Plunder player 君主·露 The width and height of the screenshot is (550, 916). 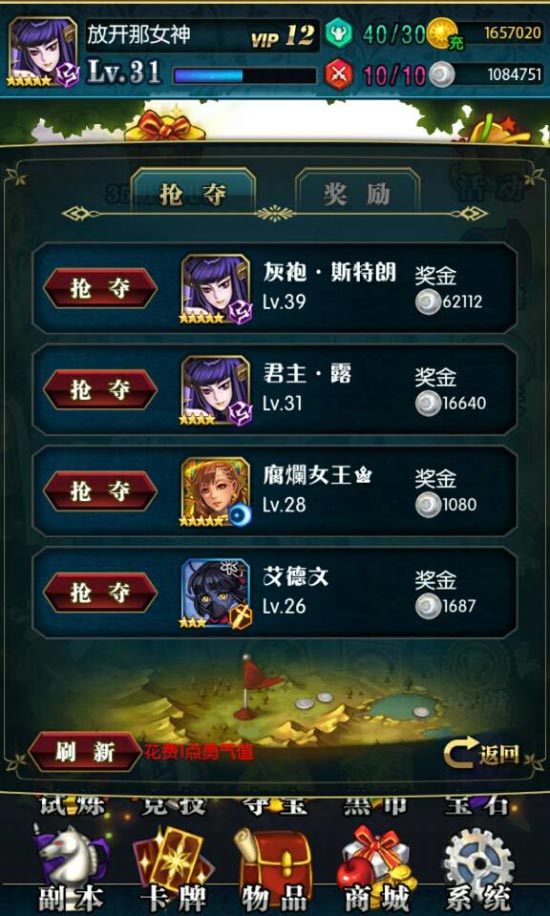[101, 390]
